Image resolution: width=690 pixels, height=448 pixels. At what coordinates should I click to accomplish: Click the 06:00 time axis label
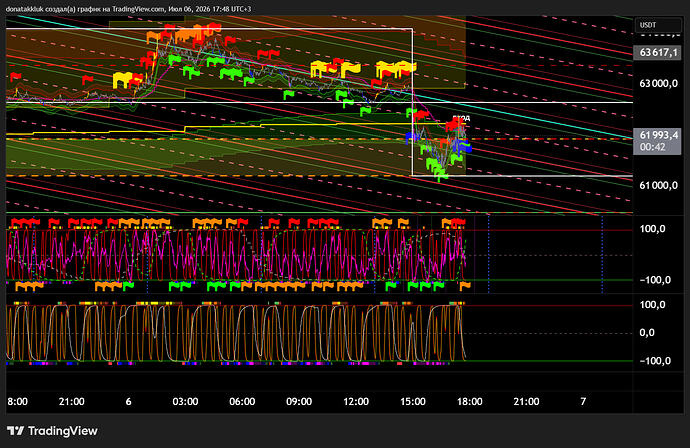pyautogui.click(x=242, y=401)
